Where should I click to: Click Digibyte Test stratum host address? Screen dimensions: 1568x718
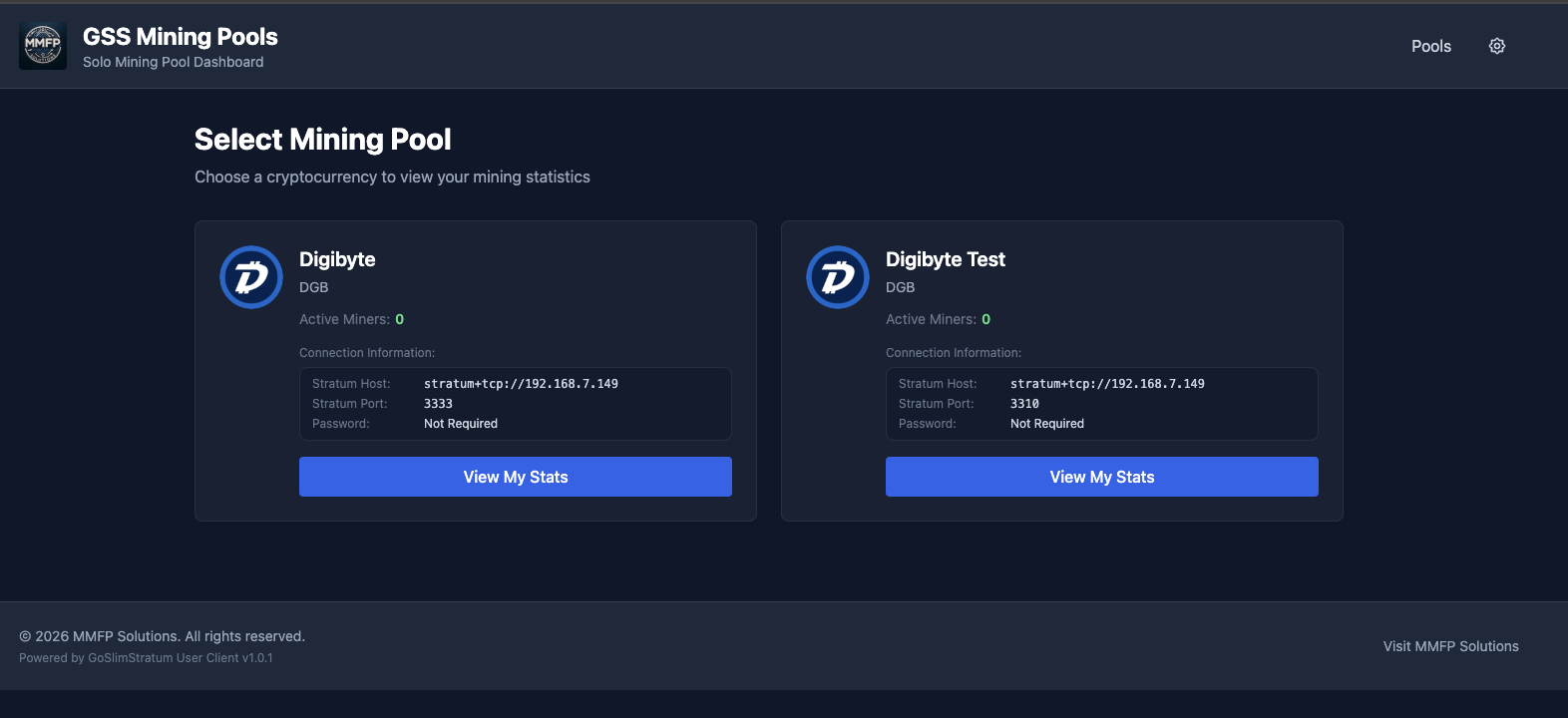[x=1107, y=384]
